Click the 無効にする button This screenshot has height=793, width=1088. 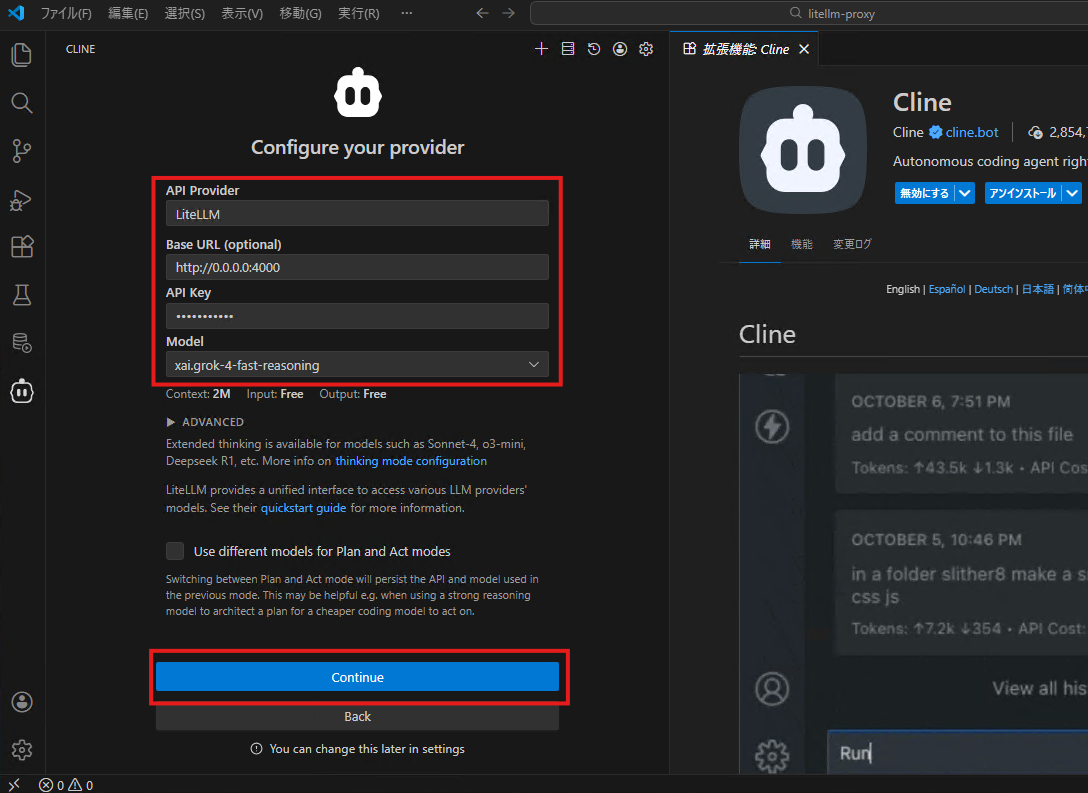[924, 193]
